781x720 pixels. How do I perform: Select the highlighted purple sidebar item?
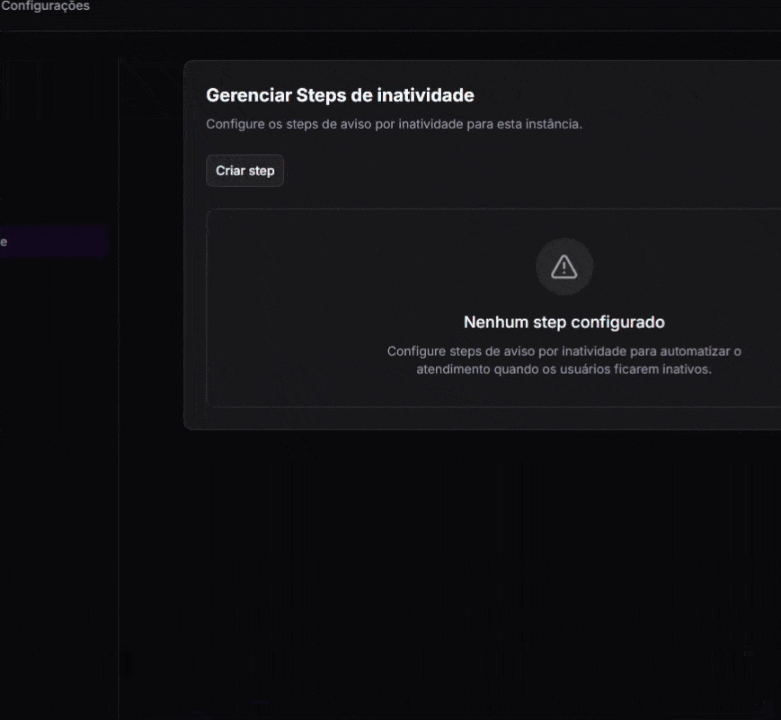click(x=54, y=242)
